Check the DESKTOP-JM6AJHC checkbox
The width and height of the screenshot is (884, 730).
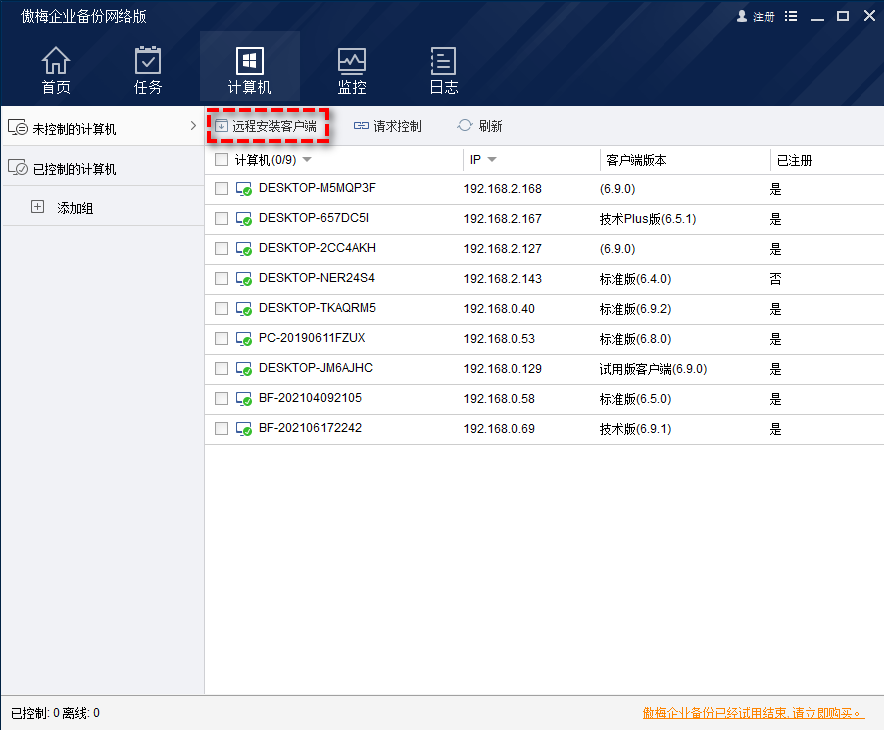pos(222,369)
